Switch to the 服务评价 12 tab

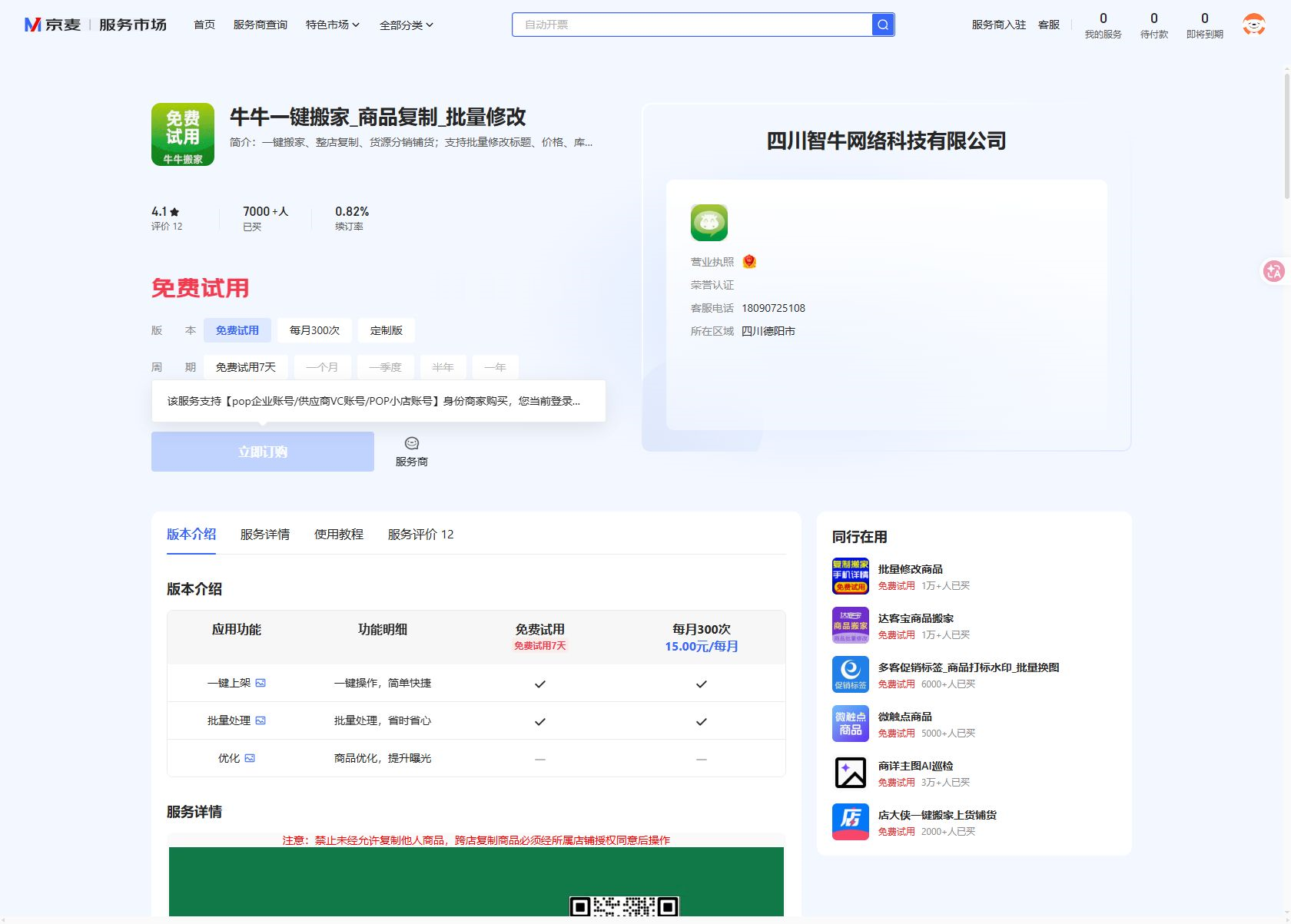point(421,534)
